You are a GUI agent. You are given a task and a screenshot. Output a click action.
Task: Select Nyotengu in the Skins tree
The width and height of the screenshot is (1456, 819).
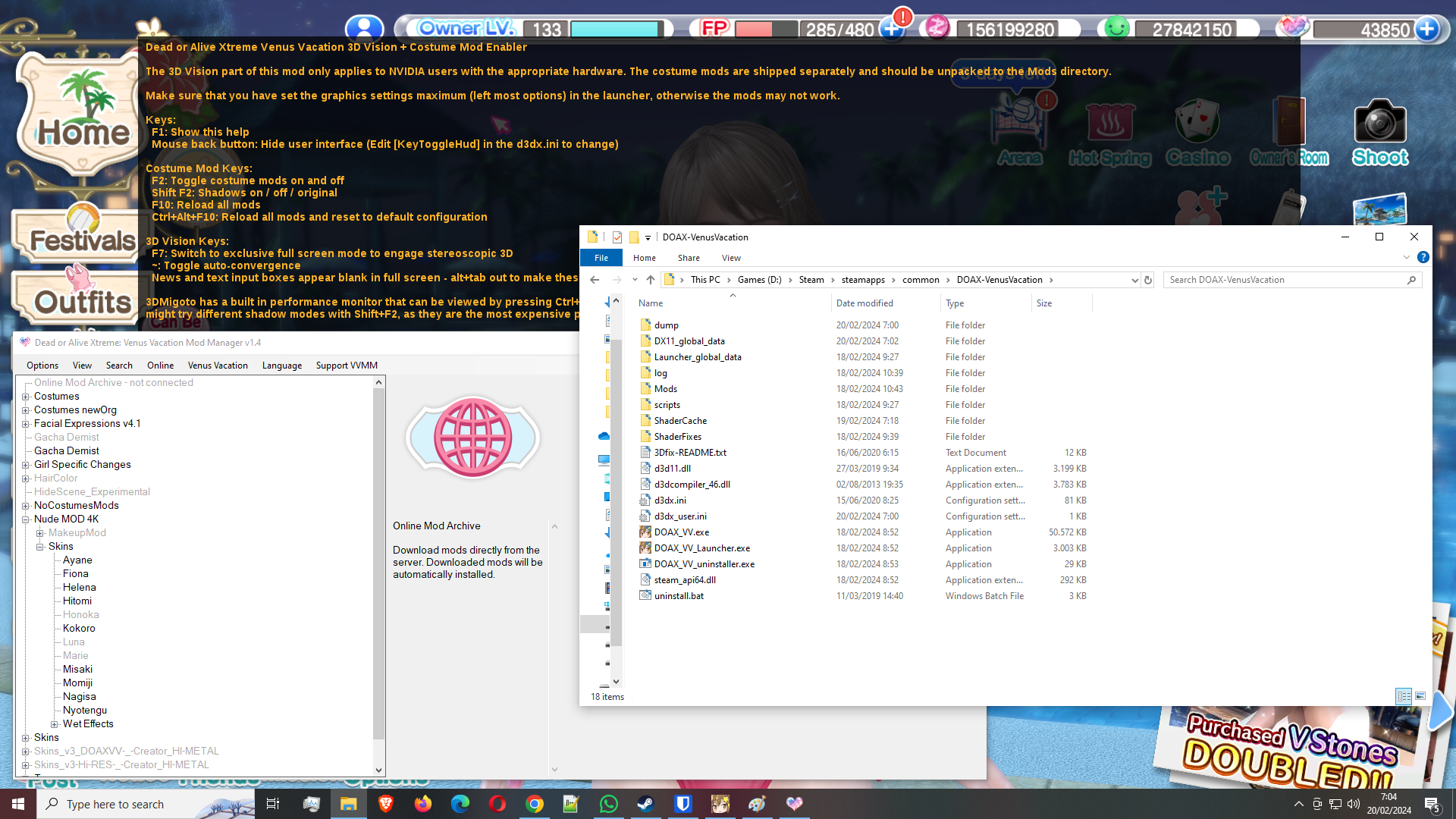(x=85, y=711)
